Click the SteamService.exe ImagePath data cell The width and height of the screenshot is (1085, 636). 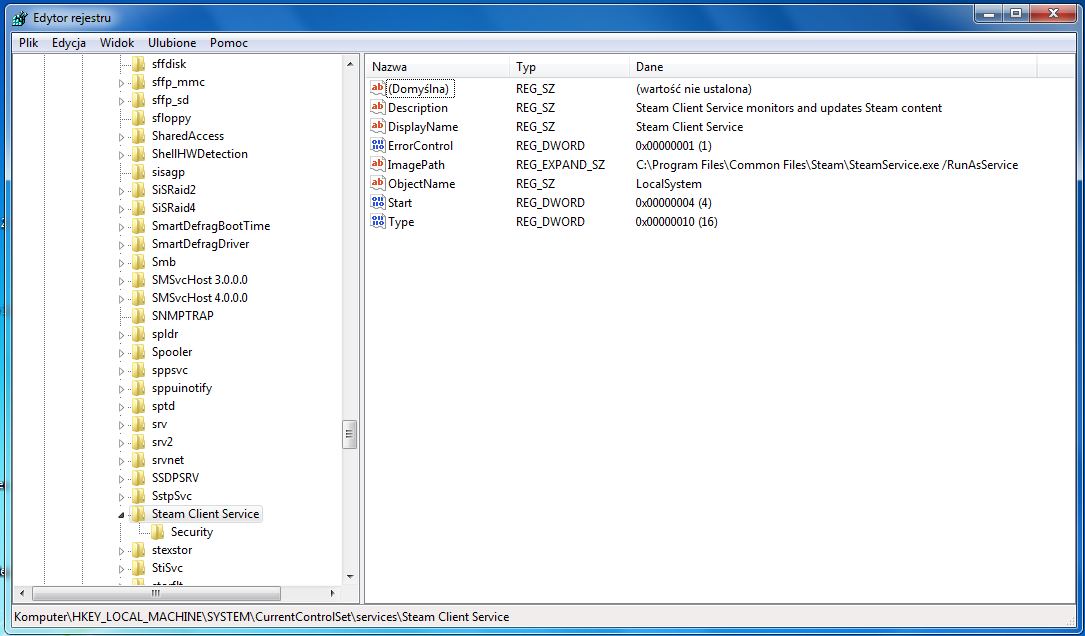point(827,165)
